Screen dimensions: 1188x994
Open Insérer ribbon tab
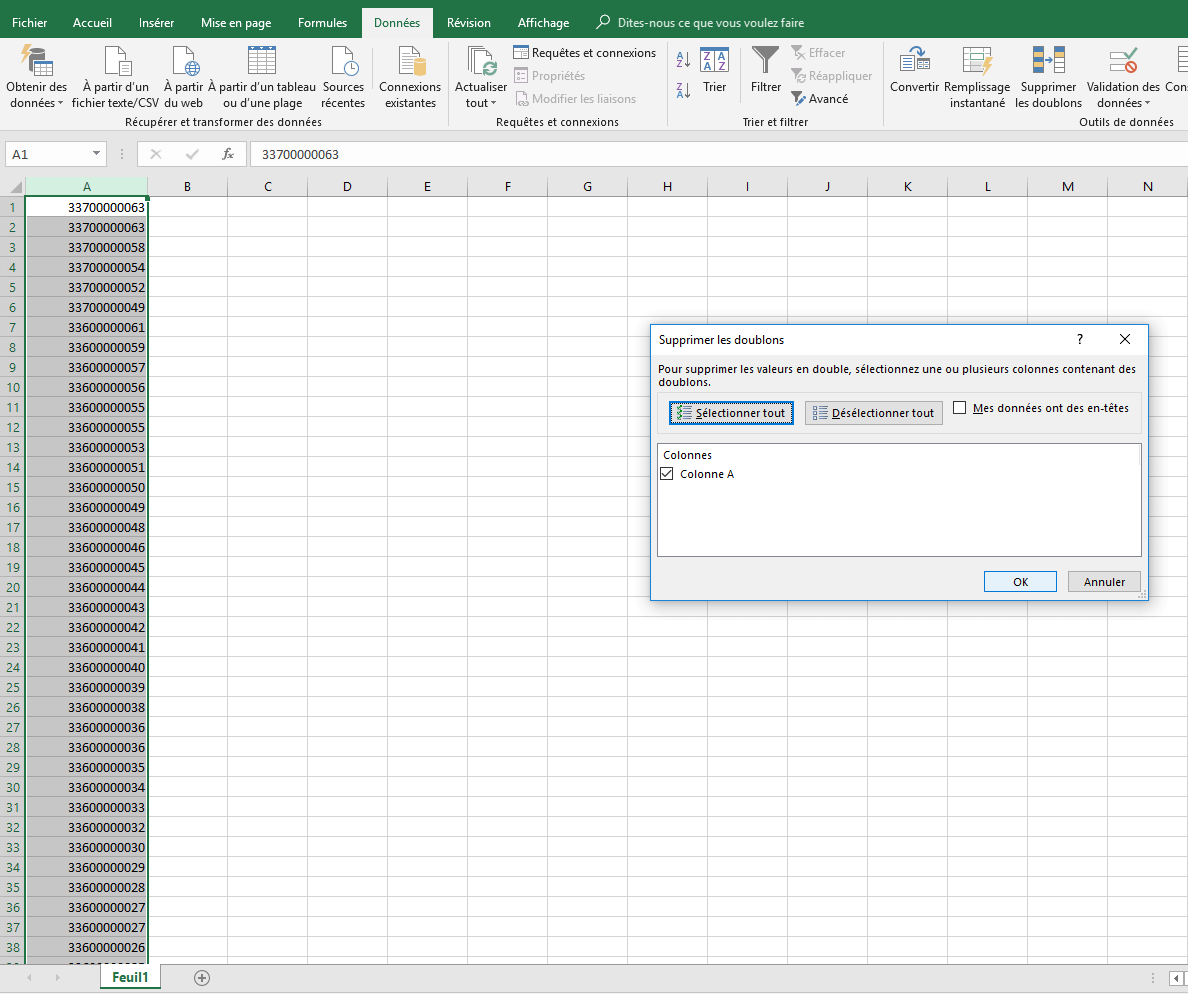tap(156, 23)
